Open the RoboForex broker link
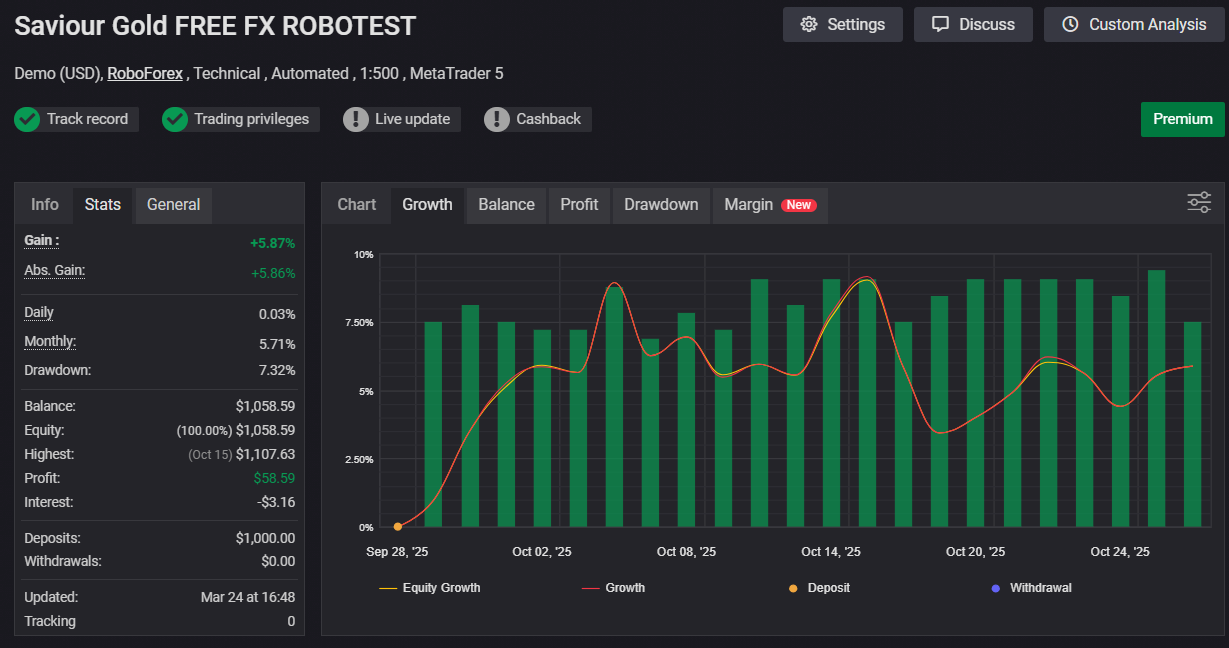The height and width of the screenshot is (648, 1229). pos(145,73)
